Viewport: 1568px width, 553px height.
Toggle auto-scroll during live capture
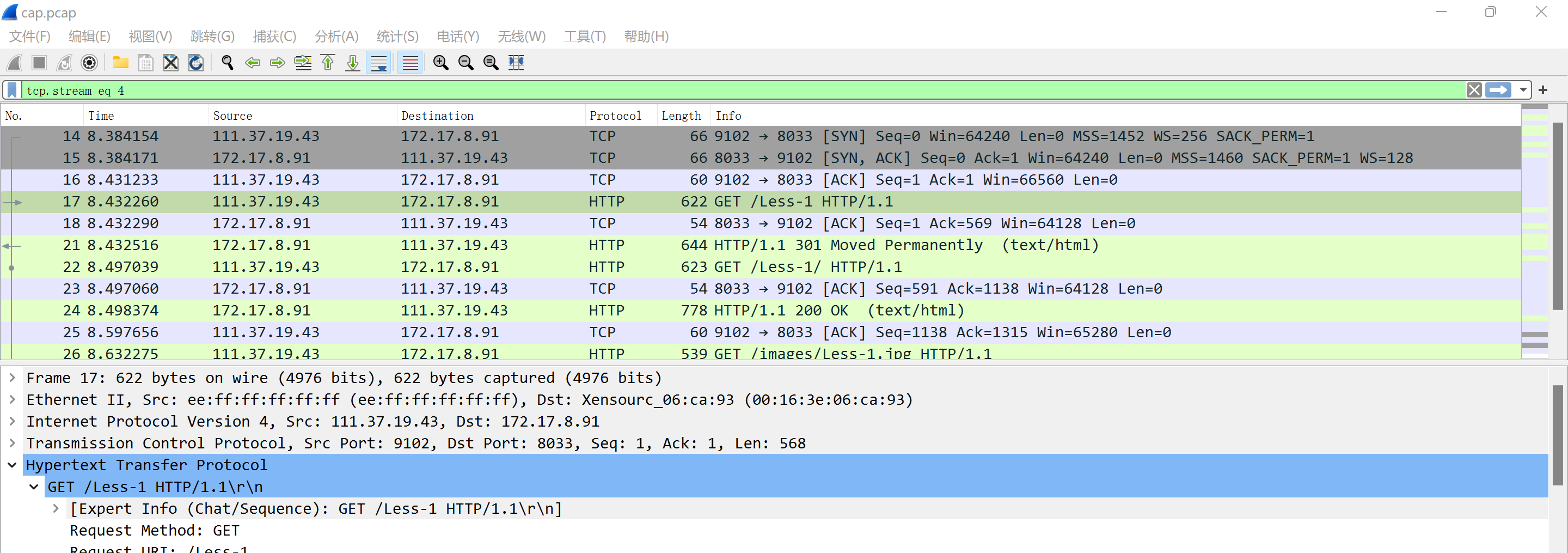(379, 63)
